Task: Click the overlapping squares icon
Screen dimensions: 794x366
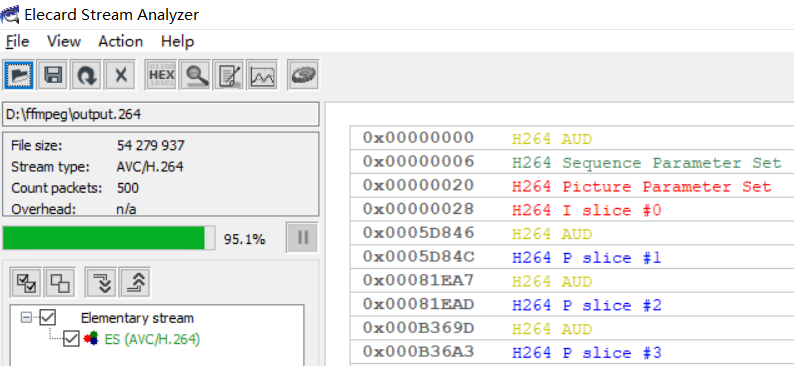Action: [x=60, y=282]
